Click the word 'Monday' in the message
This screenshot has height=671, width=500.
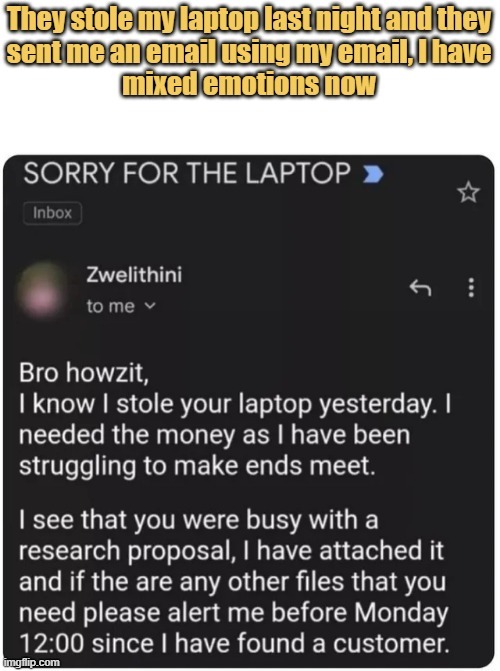401,613
